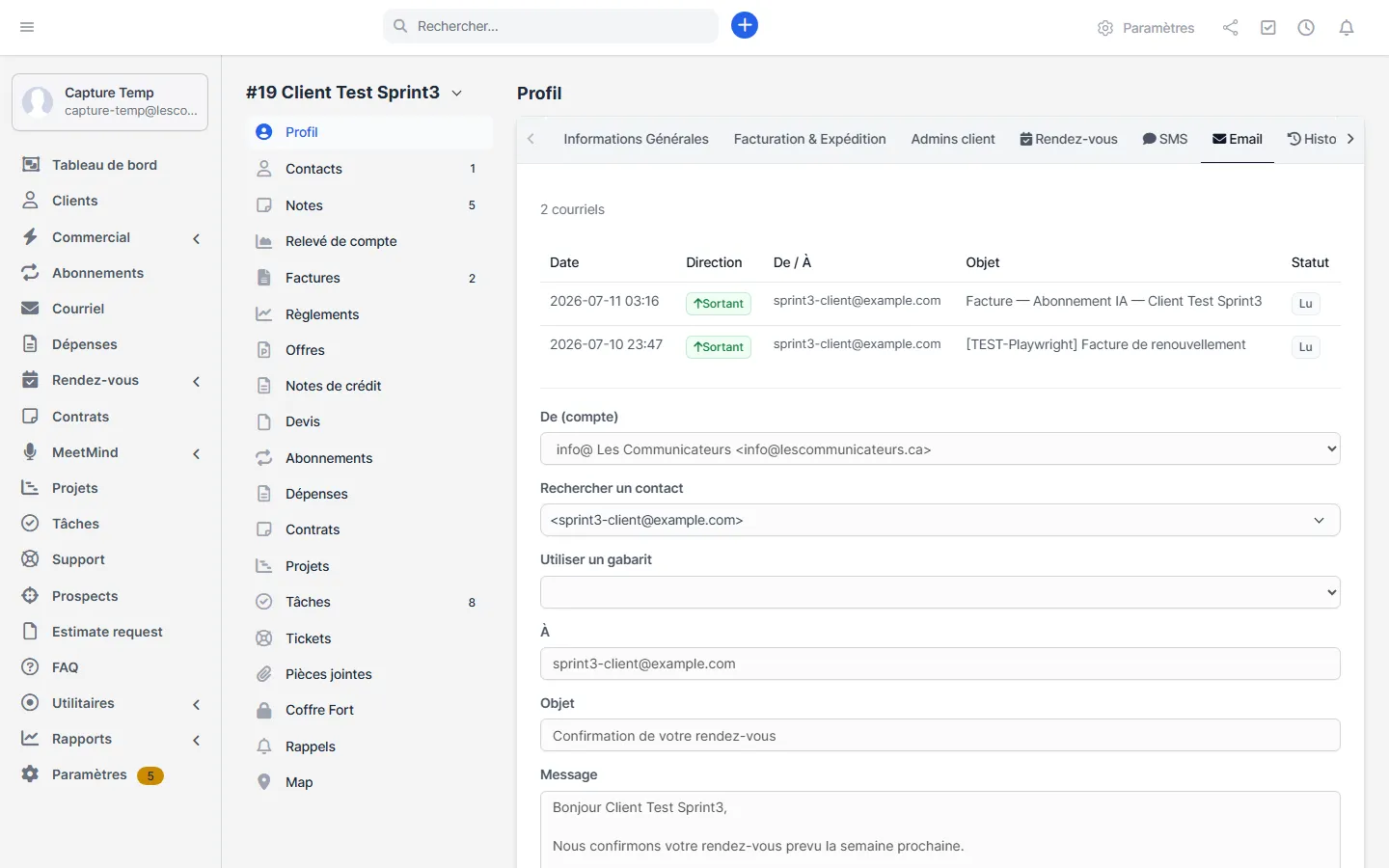Click the Lu status on the 2026-07-10 row
The height and width of the screenshot is (868, 1389).
[x=1305, y=346]
